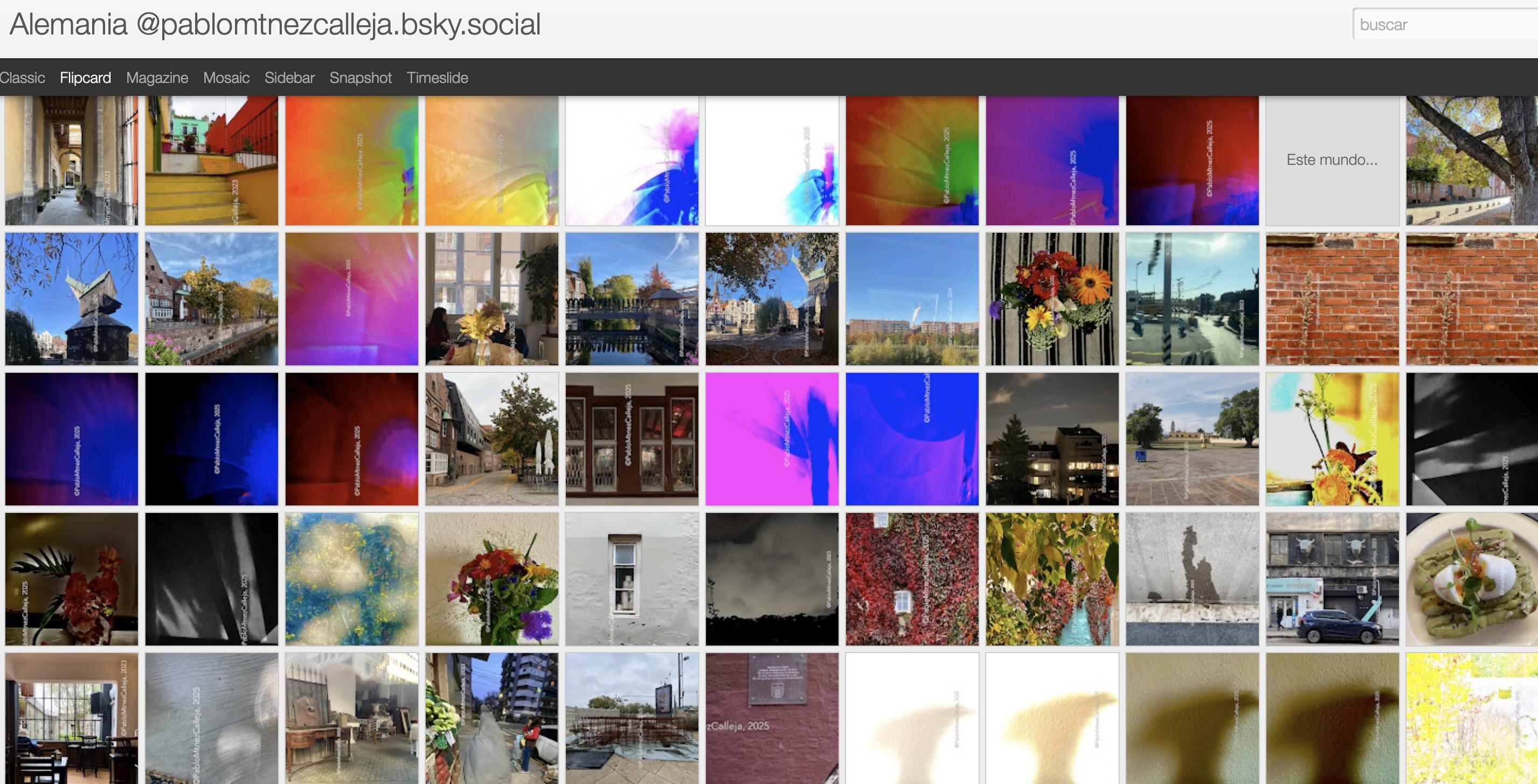Select the active Flipcard tab

[85, 78]
